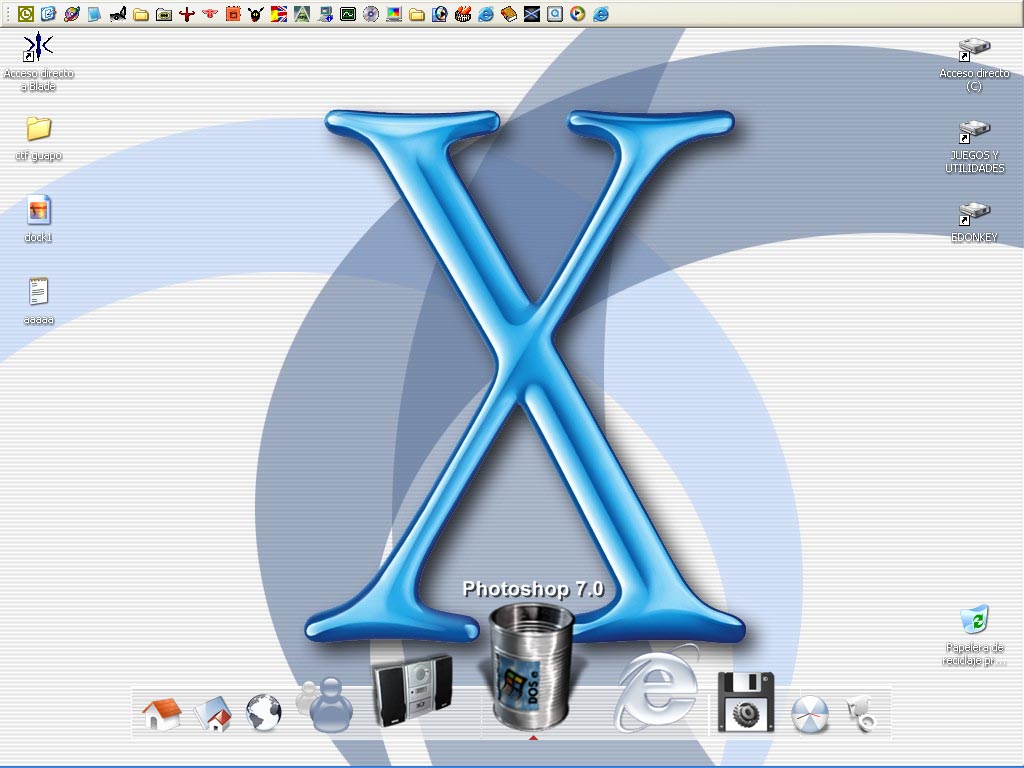Image resolution: width=1024 pixels, height=768 pixels.
Task: Launch the red flame burning toolbar icon
Action: 462,14
